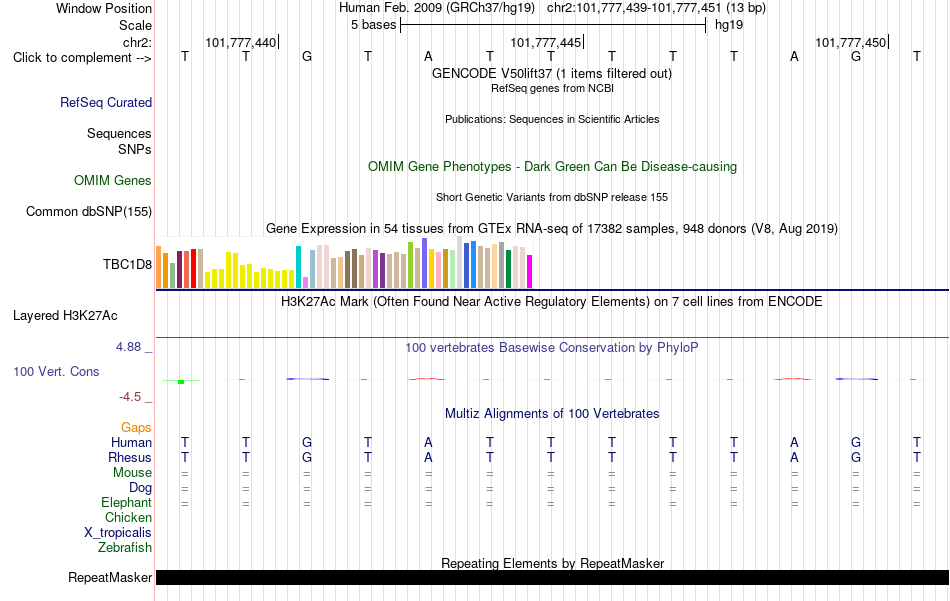Click the -4.5 PhyloP lower value
The image size is (950, 601).
(130, 397)
